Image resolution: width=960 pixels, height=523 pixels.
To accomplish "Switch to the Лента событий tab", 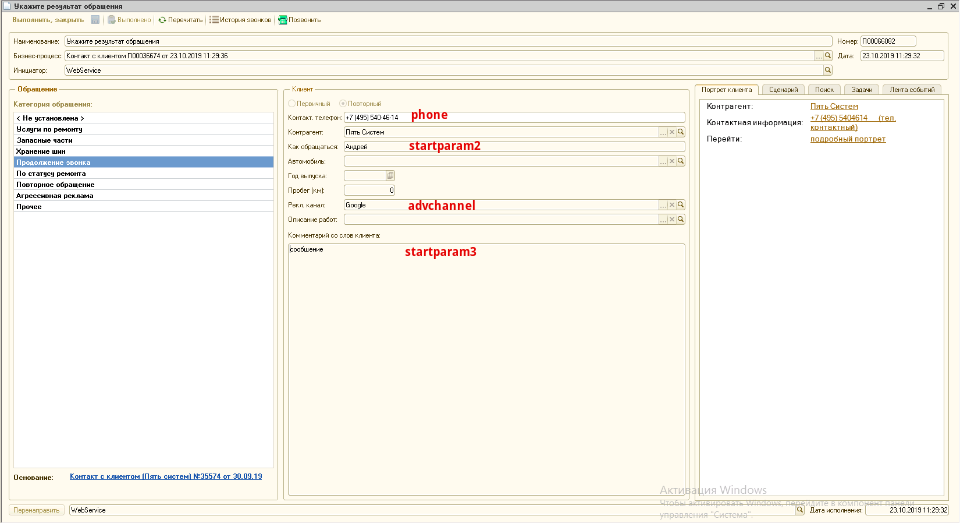I will pos(913,90).
